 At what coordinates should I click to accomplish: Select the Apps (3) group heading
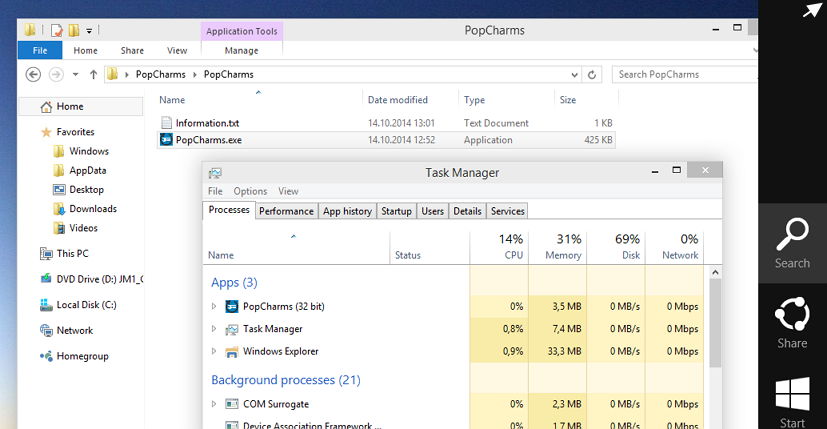[234, 282]
